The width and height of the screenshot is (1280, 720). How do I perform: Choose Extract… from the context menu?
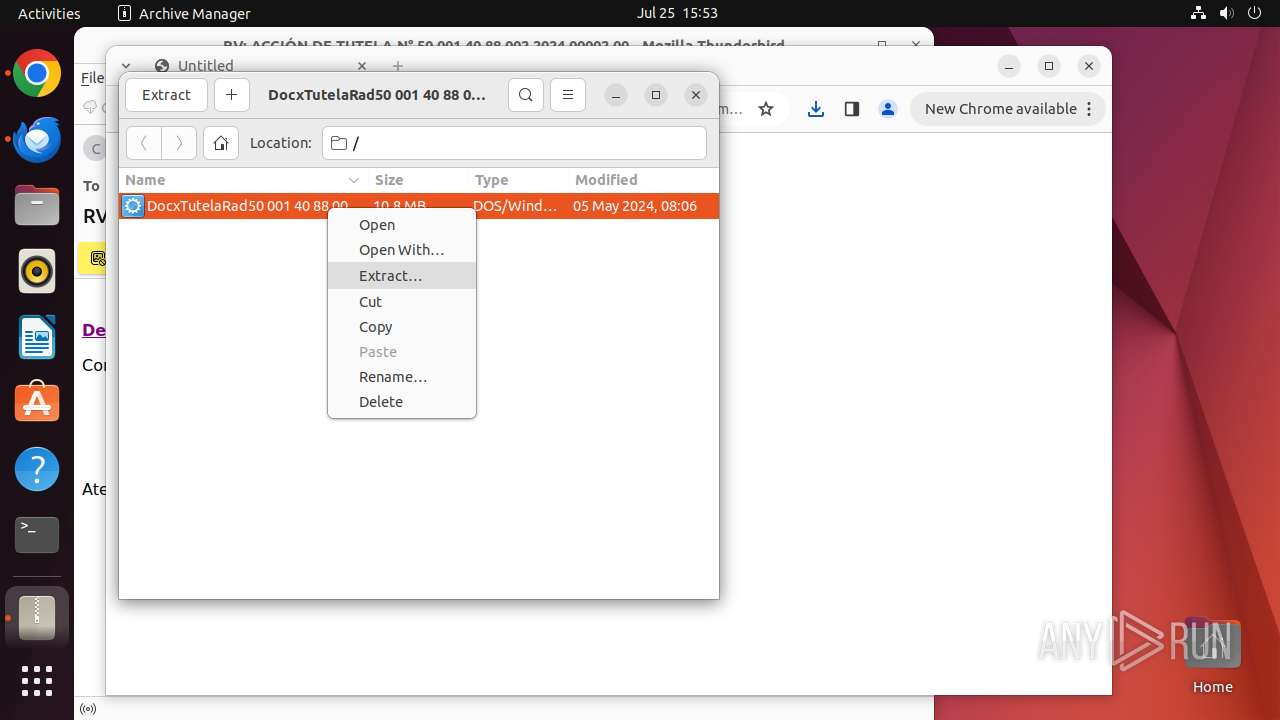(x=402, y=276)
